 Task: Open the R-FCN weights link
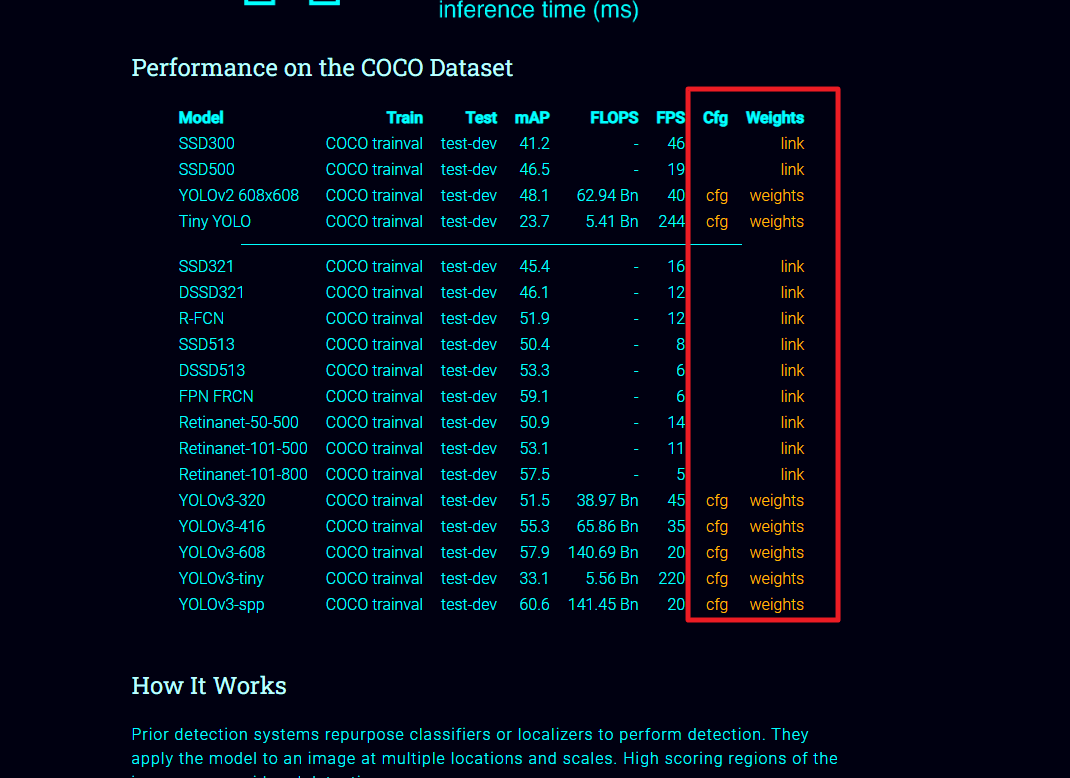[792, 319]
